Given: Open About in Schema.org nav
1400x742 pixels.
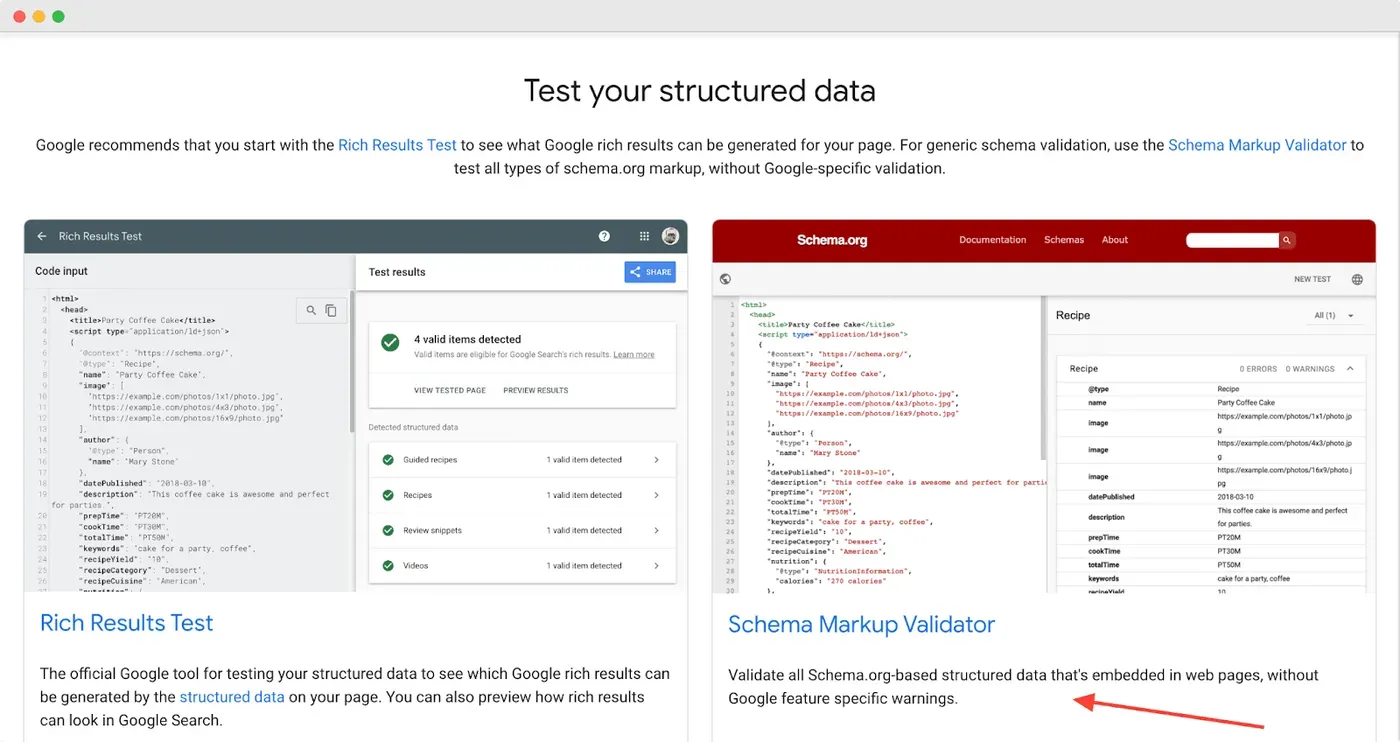Looking at the screenshot, I should pos(1115,240).
